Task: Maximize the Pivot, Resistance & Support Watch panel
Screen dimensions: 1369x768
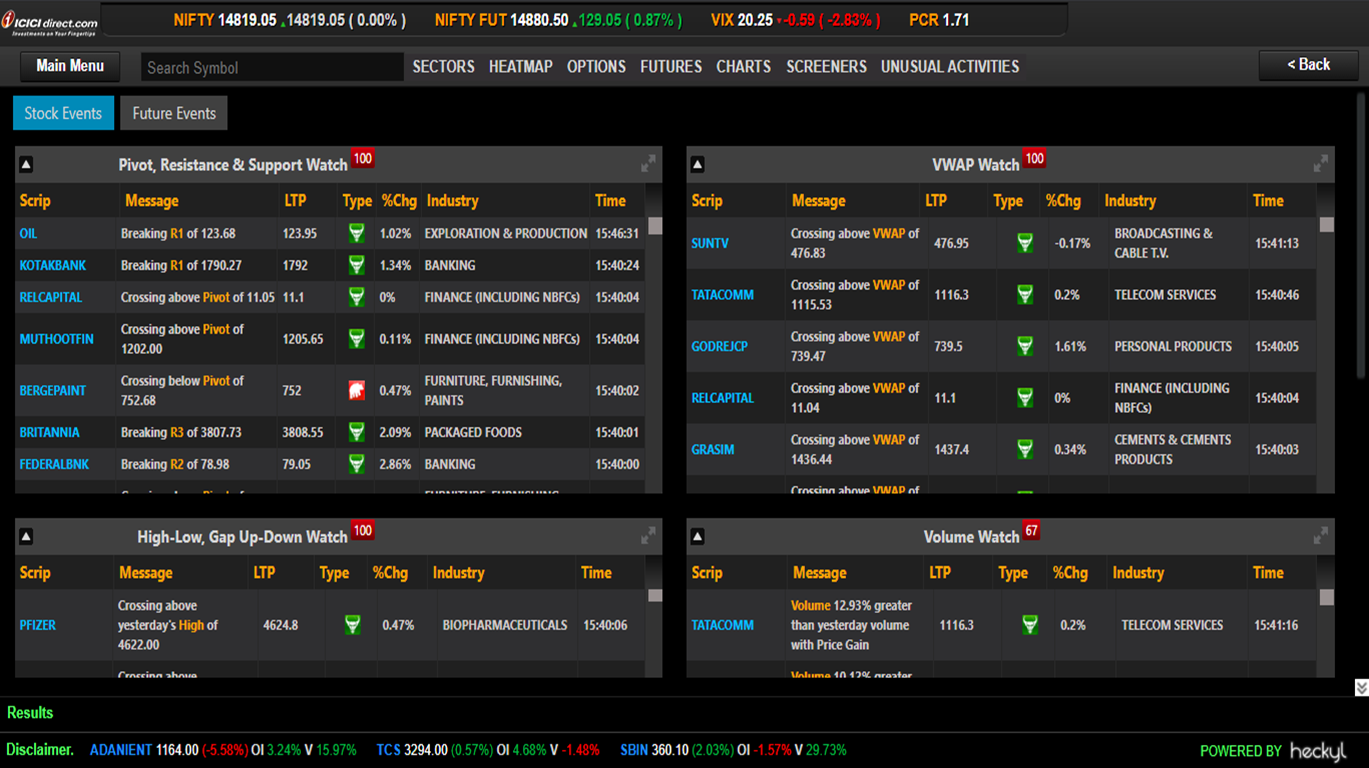Action: tap(648, 163)
